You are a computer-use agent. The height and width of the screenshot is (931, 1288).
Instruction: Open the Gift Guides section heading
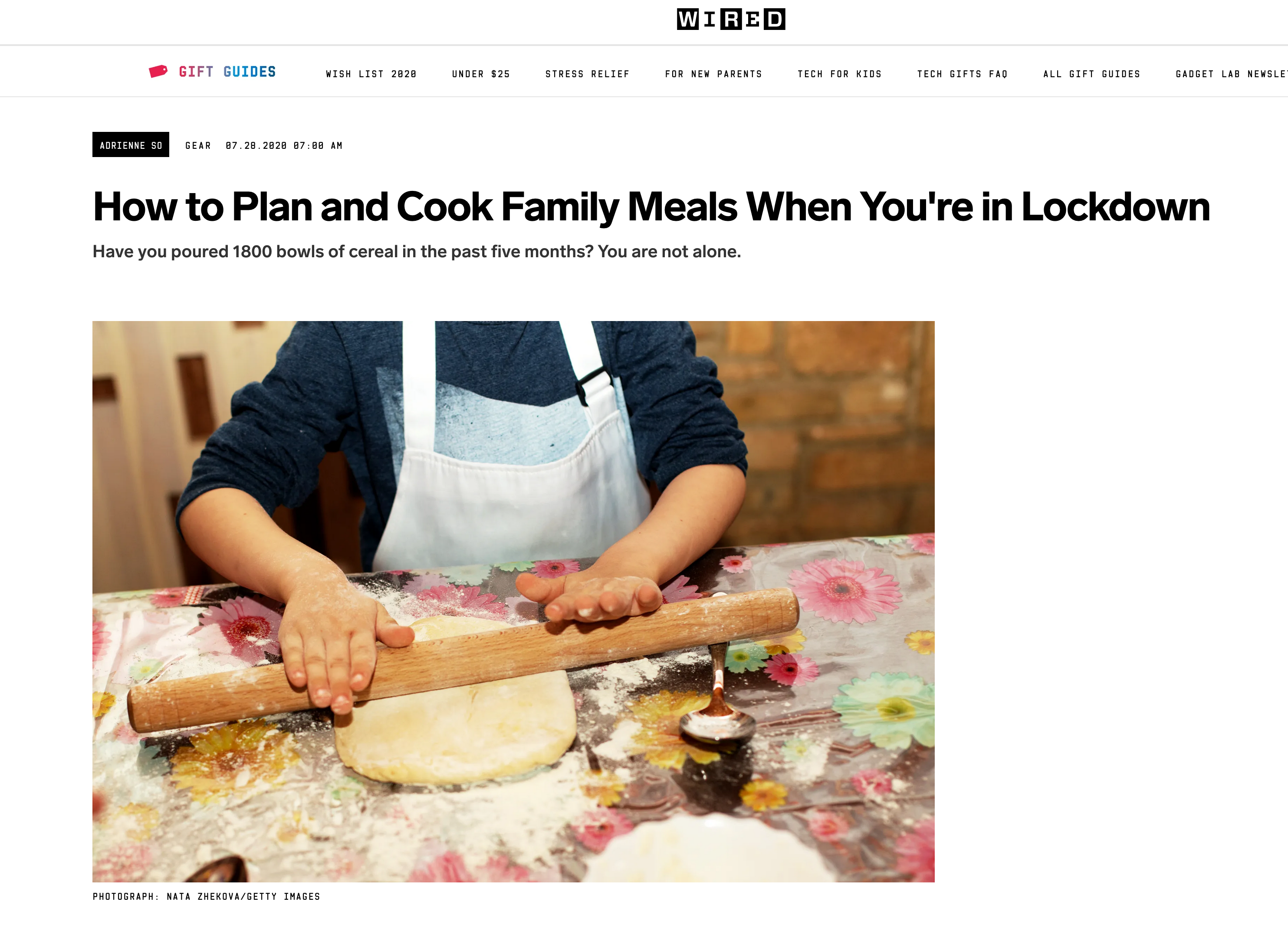(x=227, y=72)
